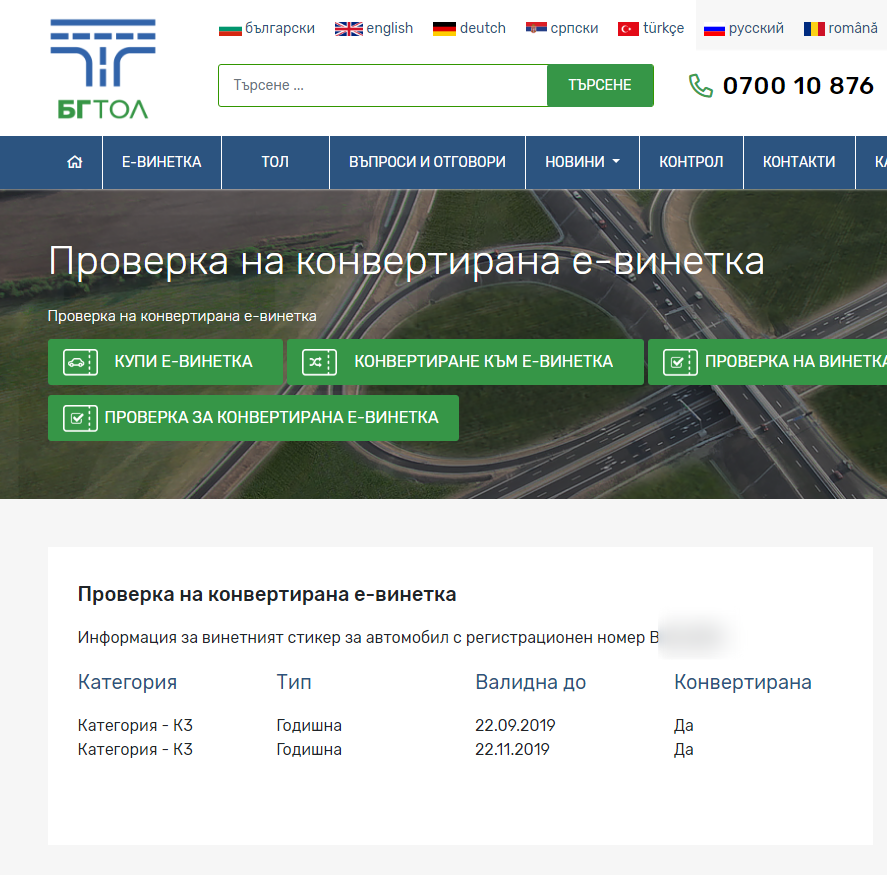Image resolution: width=887 pixels, height=875 pixels.
Task: Click the Bulgarian flag icon
Action: coord(229,28)
